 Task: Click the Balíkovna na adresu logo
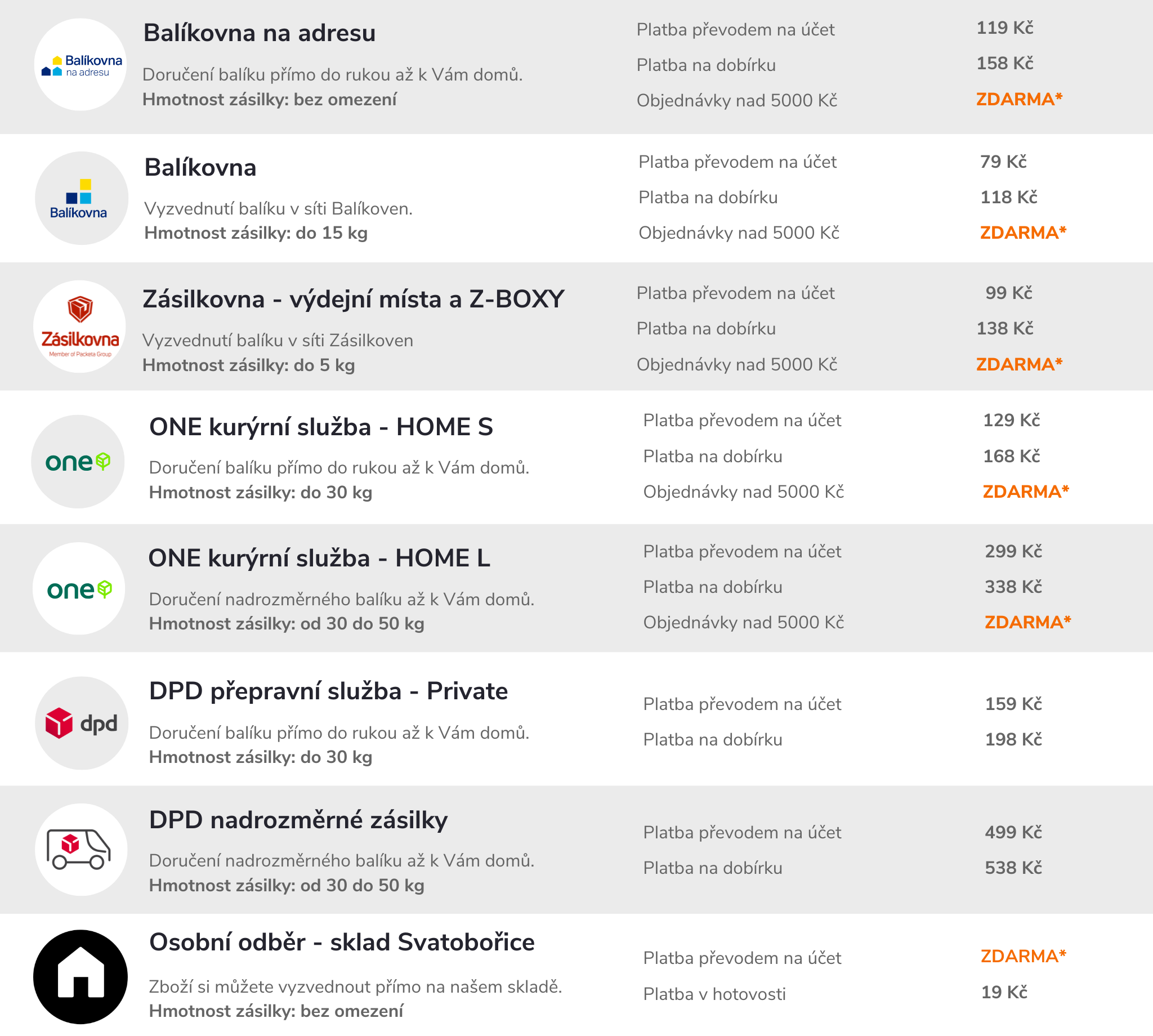[81, 65]
